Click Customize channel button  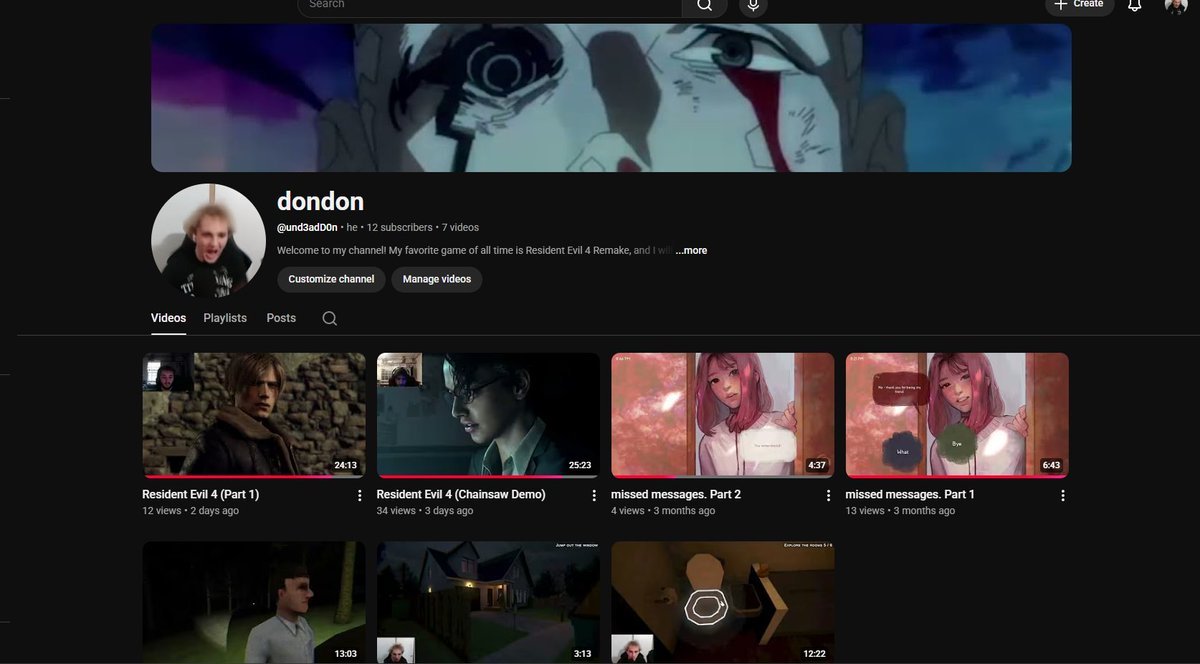(x=331, y=279)
